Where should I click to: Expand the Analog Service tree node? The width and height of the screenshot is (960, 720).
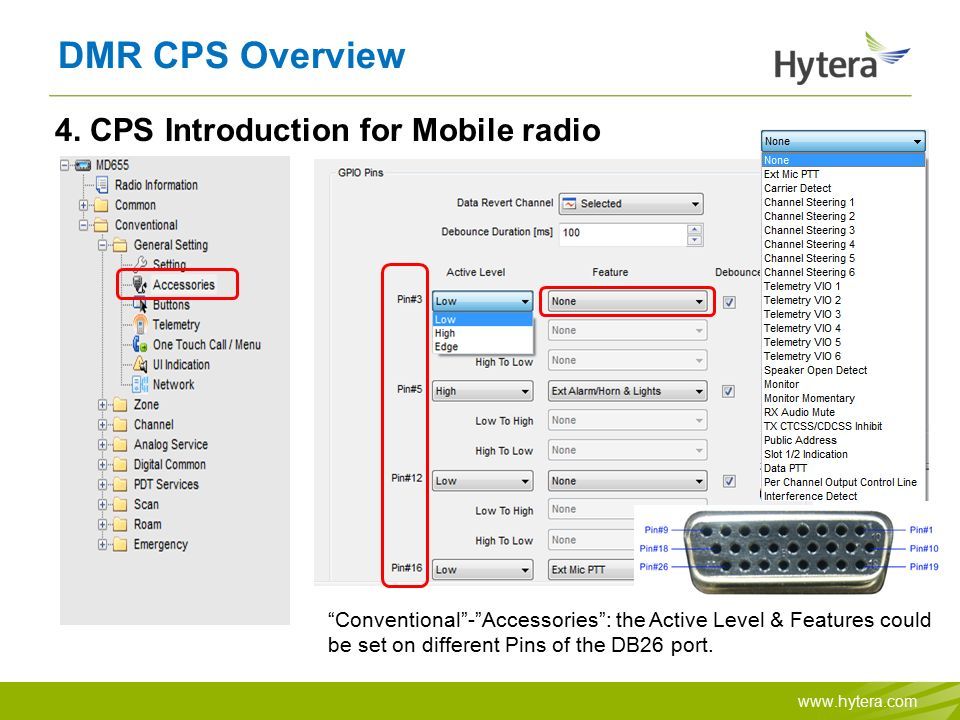tap(102, 445)
